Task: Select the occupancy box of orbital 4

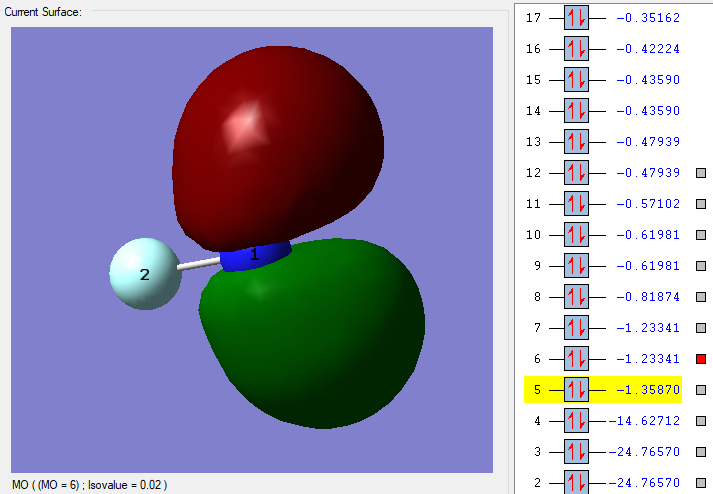Action: tap(576, 420)
